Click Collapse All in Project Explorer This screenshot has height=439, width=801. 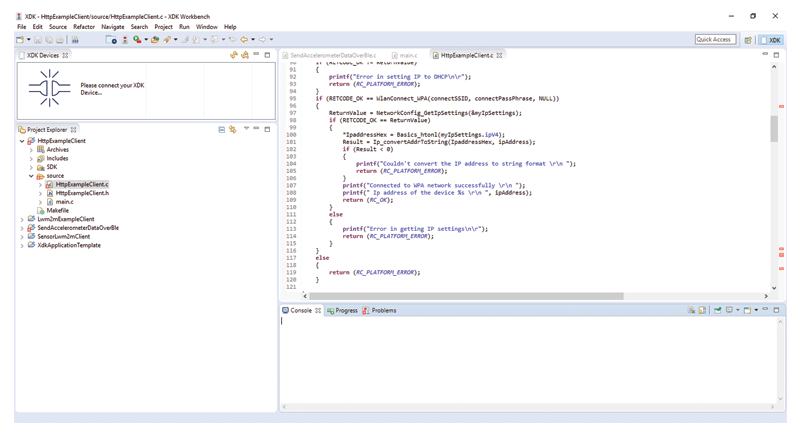(222, 130)
